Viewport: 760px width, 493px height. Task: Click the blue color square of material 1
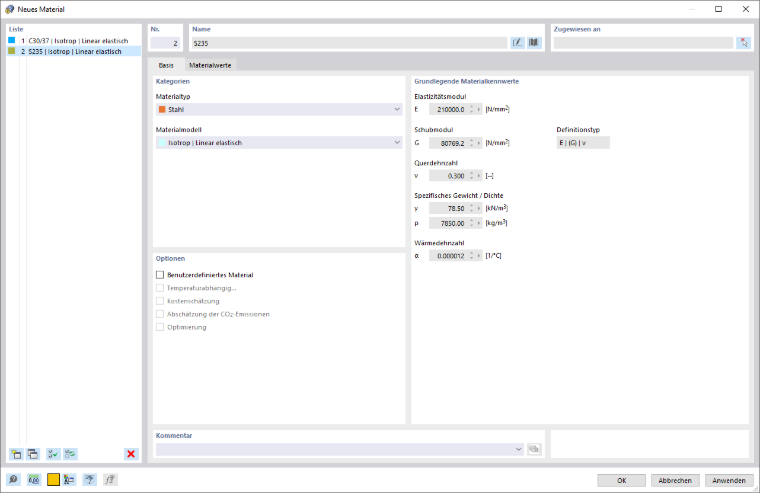(12, 40)
